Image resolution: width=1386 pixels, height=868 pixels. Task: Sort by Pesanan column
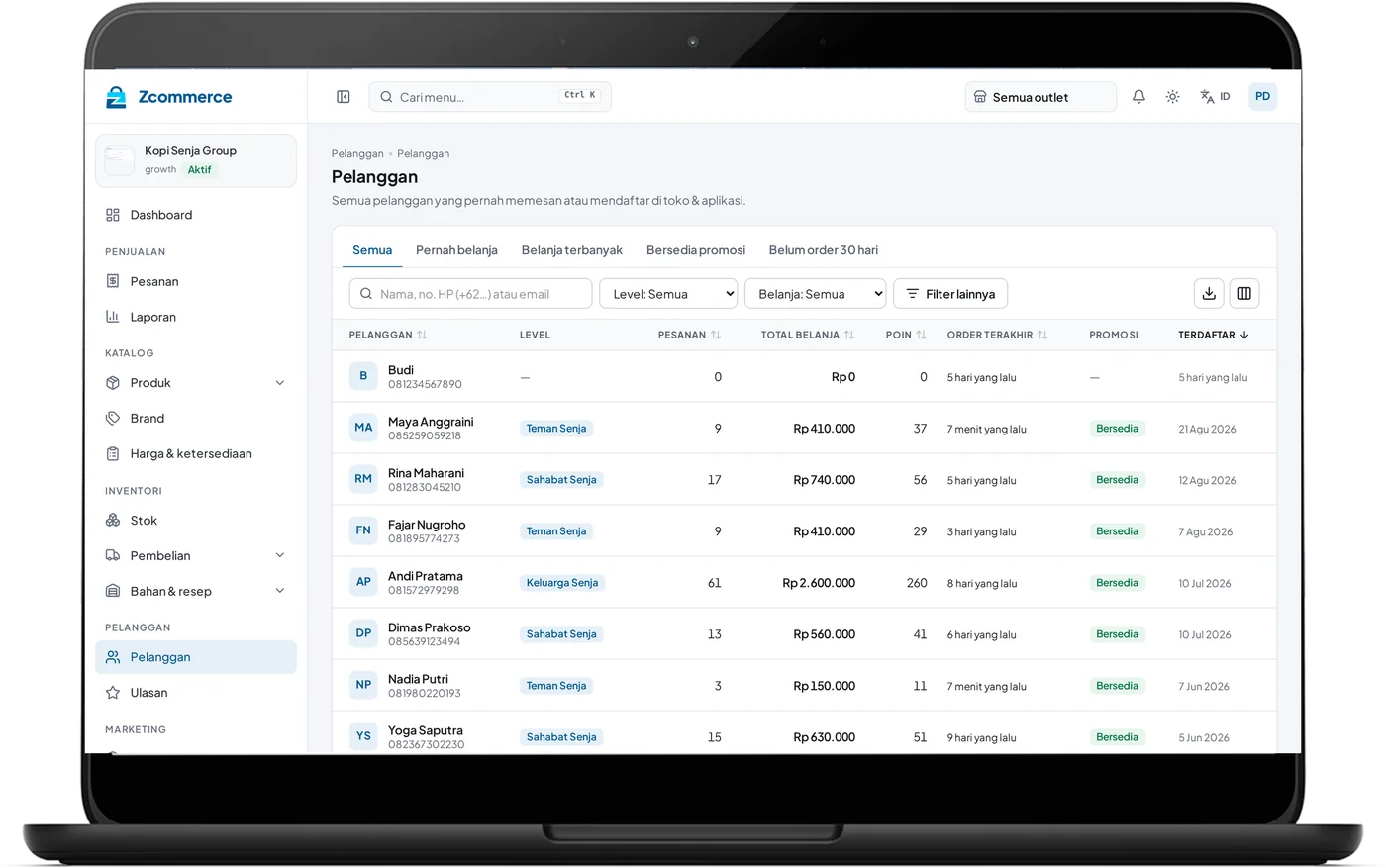point(689,335)
